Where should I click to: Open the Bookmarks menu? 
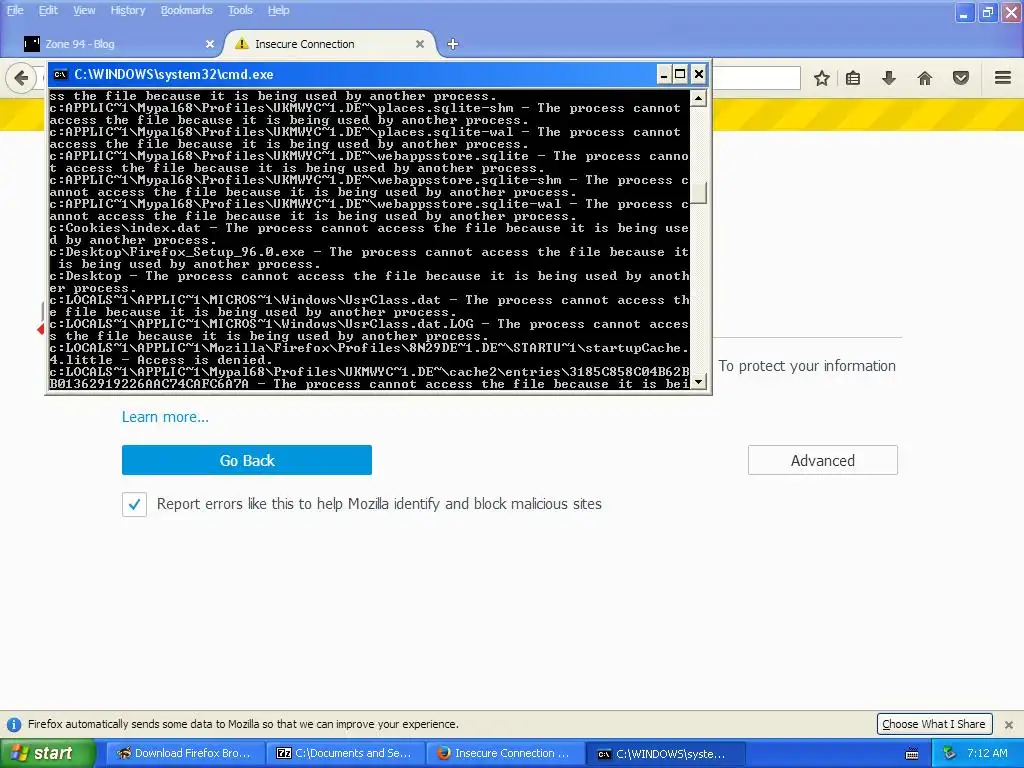[x=187, y=10]
